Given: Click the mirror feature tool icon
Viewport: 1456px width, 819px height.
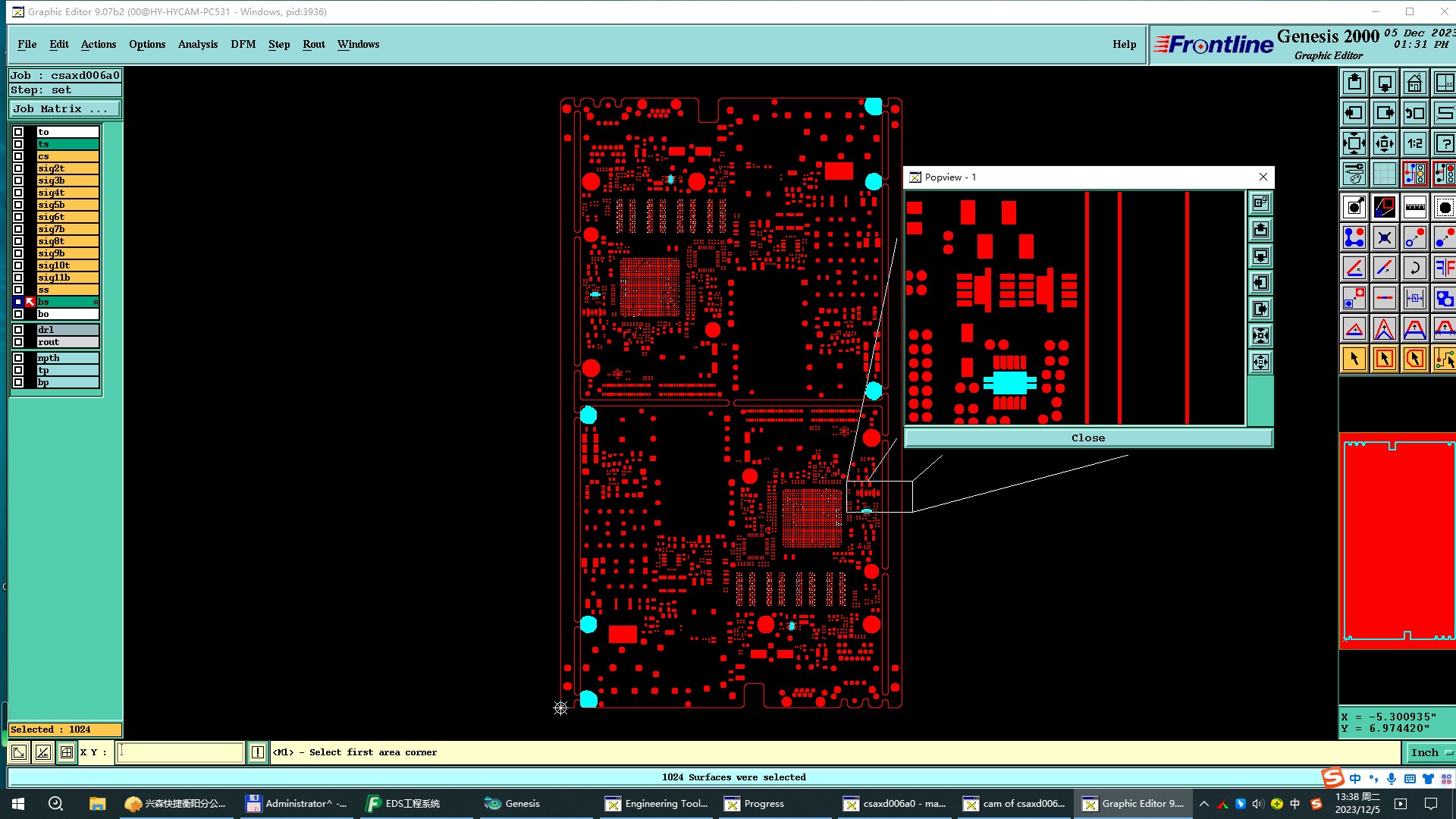Looking at the screenshot, I should click(x=1444, y=268).
